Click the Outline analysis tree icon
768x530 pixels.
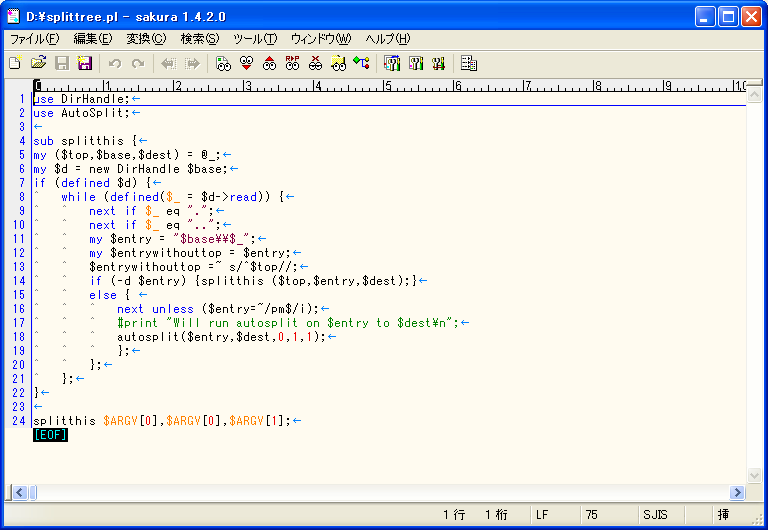(x=361, y=63)
